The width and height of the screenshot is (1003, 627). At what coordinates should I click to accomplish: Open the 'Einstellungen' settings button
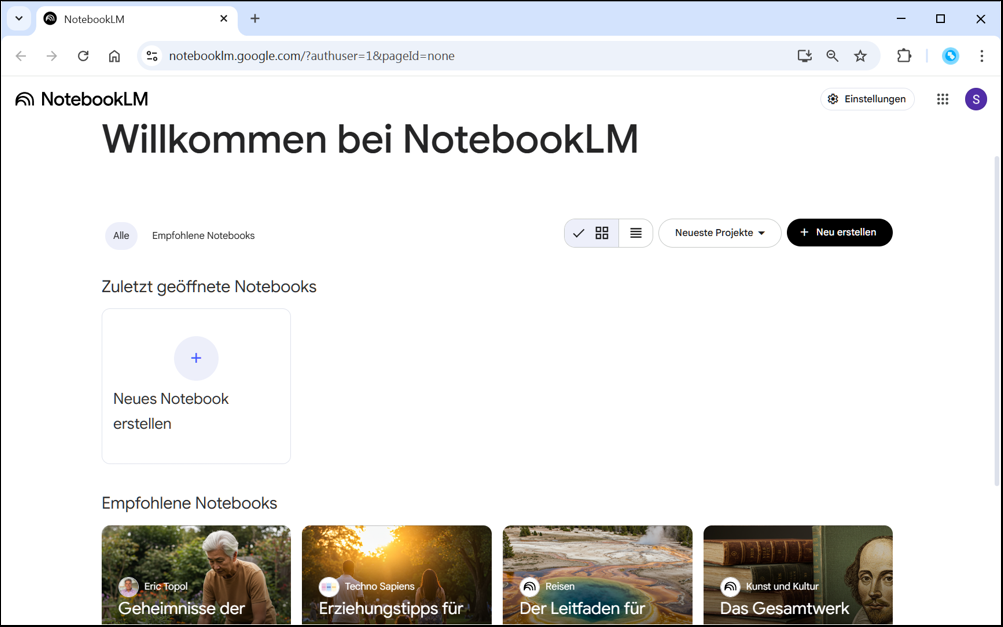pyautogui.click(x=867, y=99)
